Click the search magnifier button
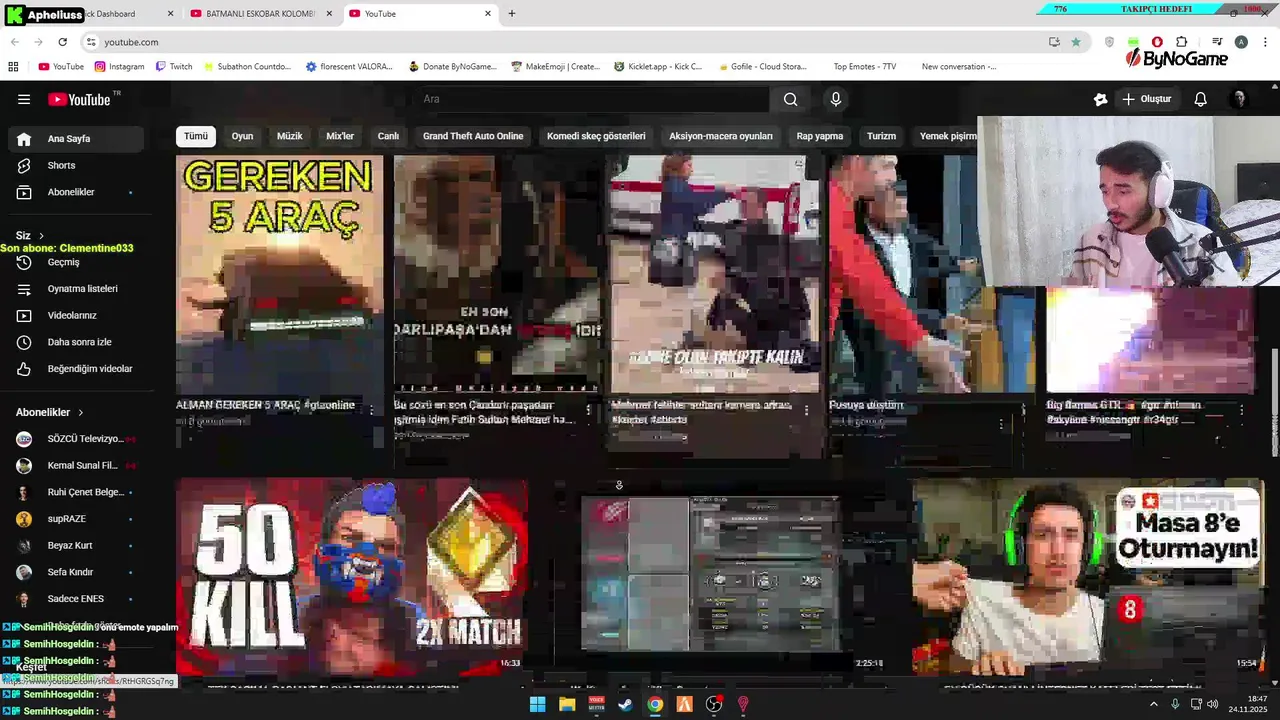The height and width of the screenshot is (720, 1280). (790, 99)
